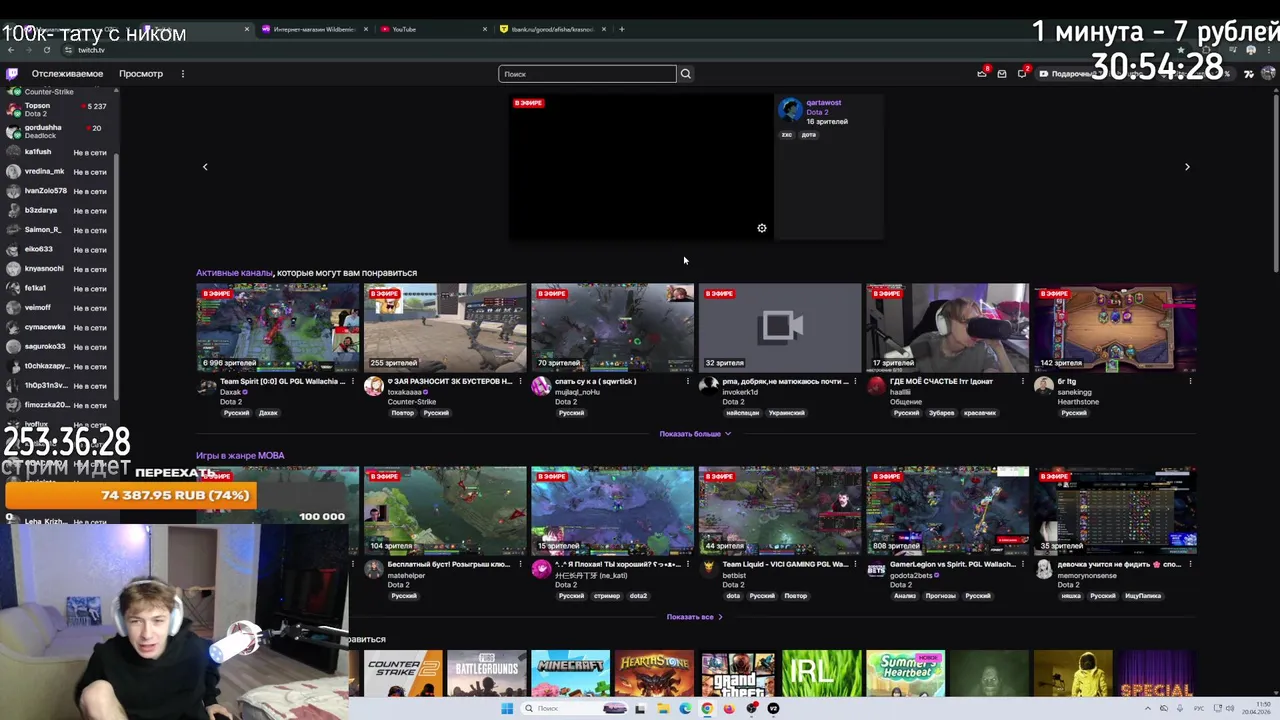The image size is (1280, 720).
Task: Click Показать все under MOBA streams
Action: tap(694, 617)
